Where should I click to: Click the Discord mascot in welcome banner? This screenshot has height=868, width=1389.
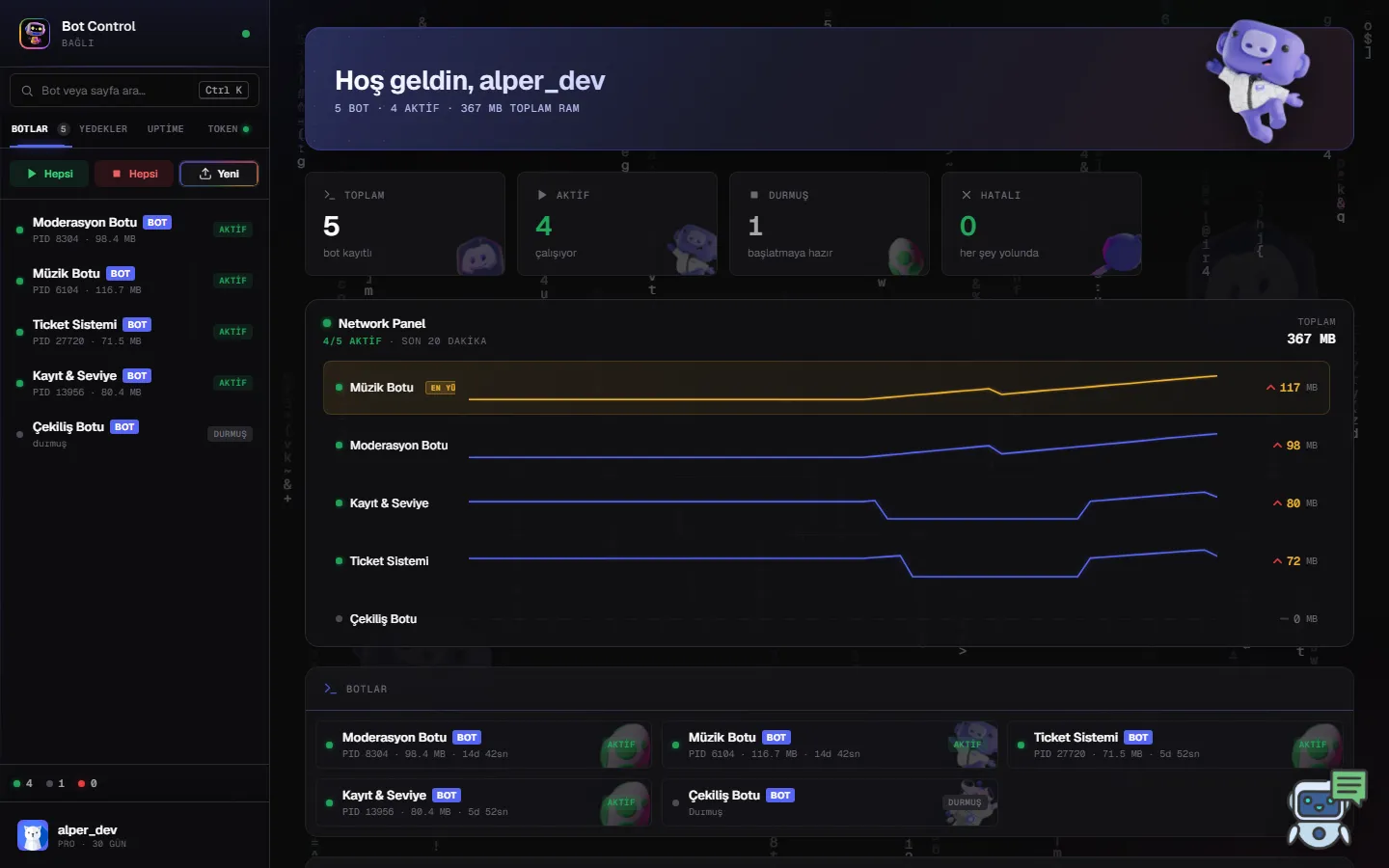point(1257,82)
